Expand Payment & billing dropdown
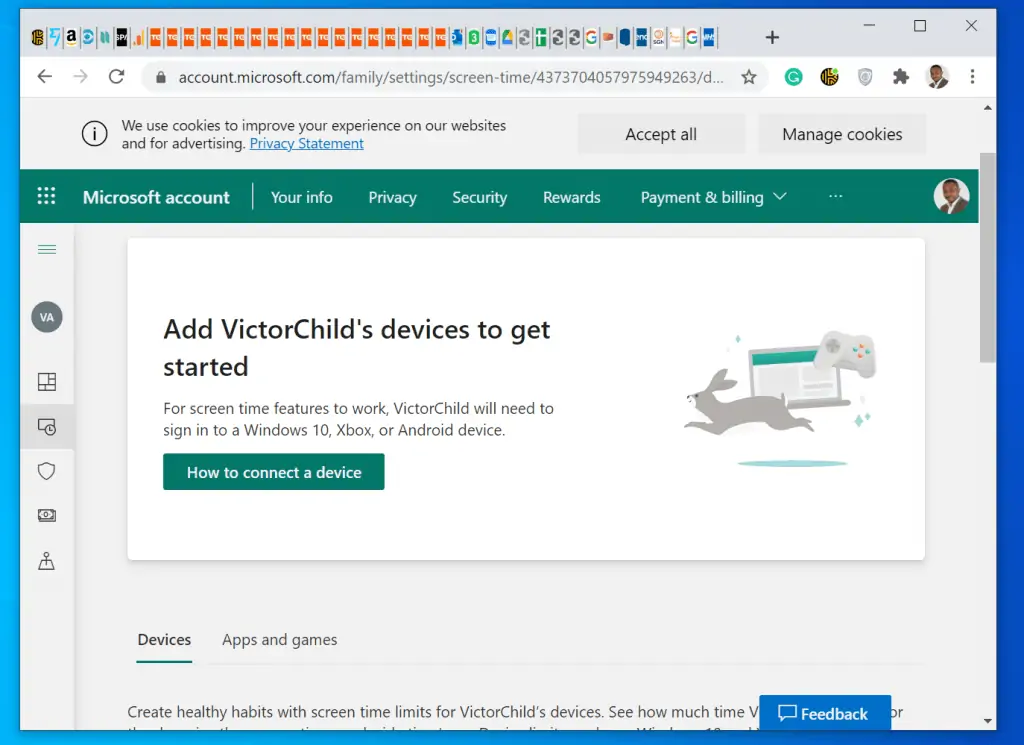The height and width of the screenshot is (745, 1024). pos(713,197)
